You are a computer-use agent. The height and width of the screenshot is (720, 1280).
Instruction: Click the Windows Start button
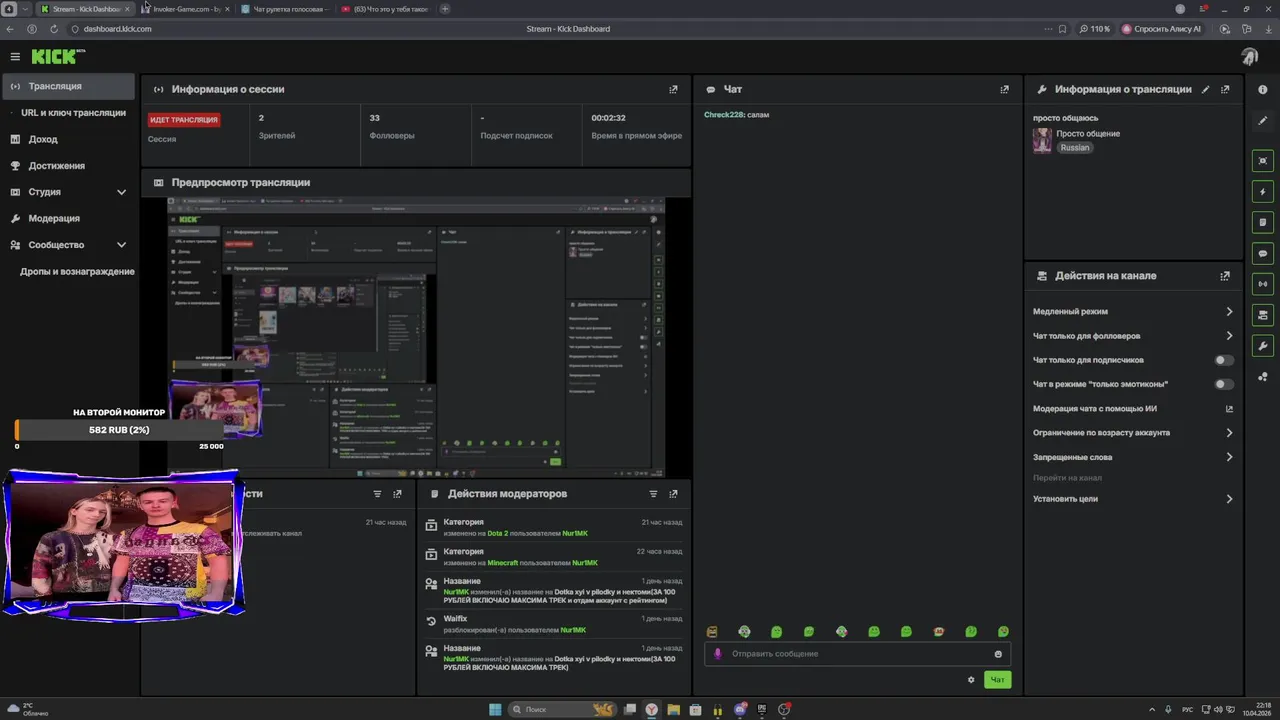pos(495,710)
